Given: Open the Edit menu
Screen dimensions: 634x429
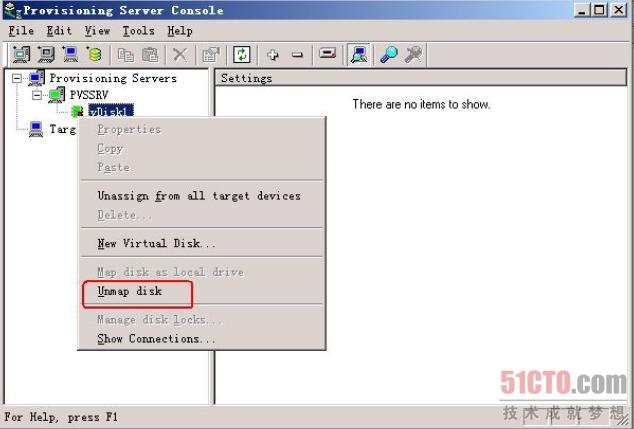Looking at the screenshot, I should tap(59, 31).
